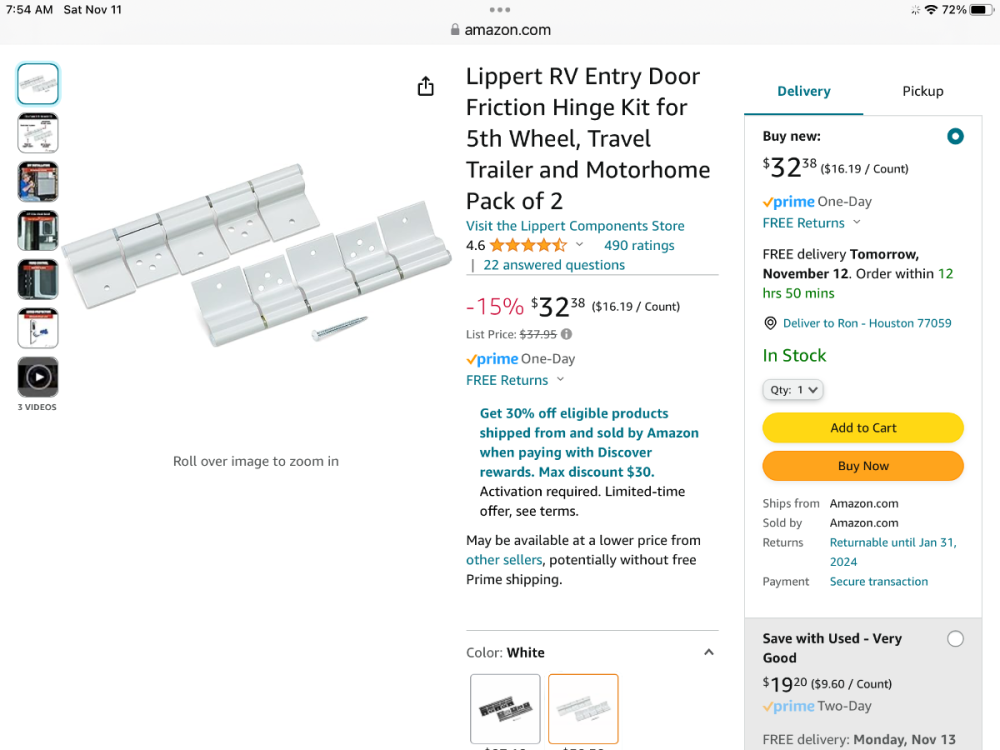Click the Buy Now button
Viewport: 1000px width, 750px height.
point(863,466)
